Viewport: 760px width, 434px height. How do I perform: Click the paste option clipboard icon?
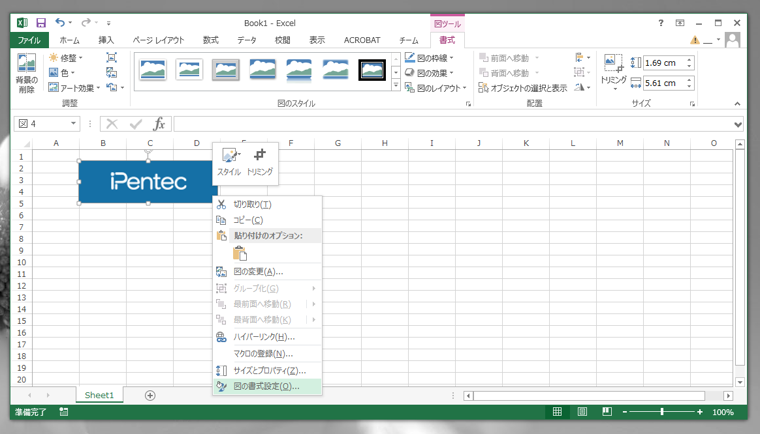pyautogui.click(x=240, y=253)
